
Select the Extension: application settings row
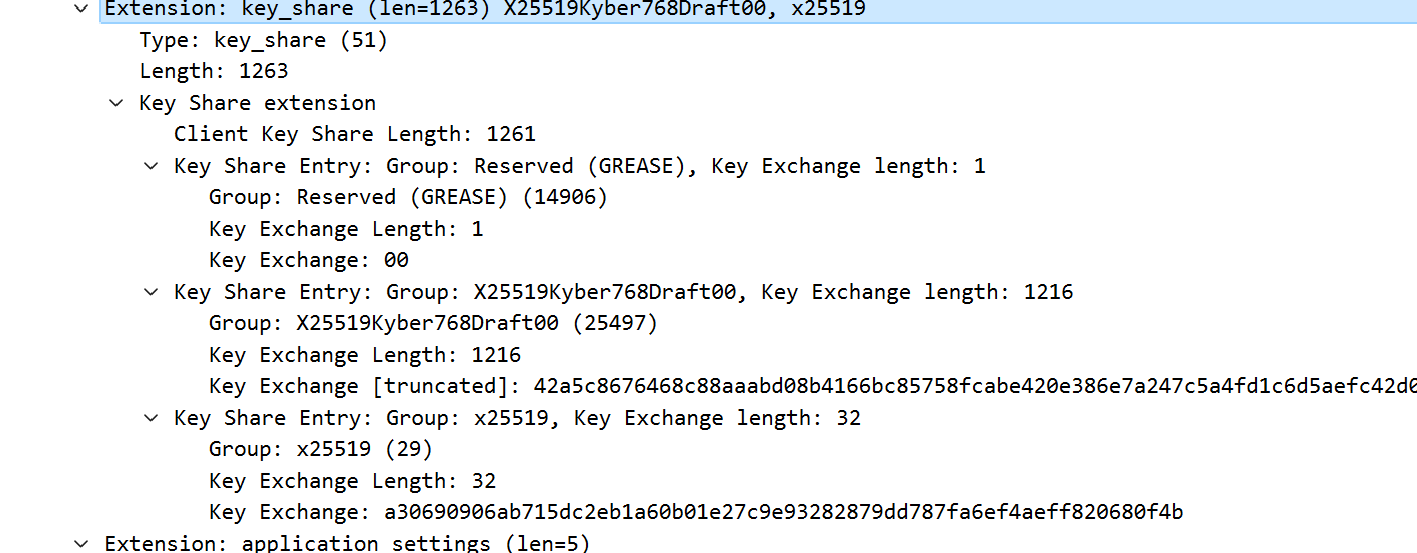tap(346, 543)
